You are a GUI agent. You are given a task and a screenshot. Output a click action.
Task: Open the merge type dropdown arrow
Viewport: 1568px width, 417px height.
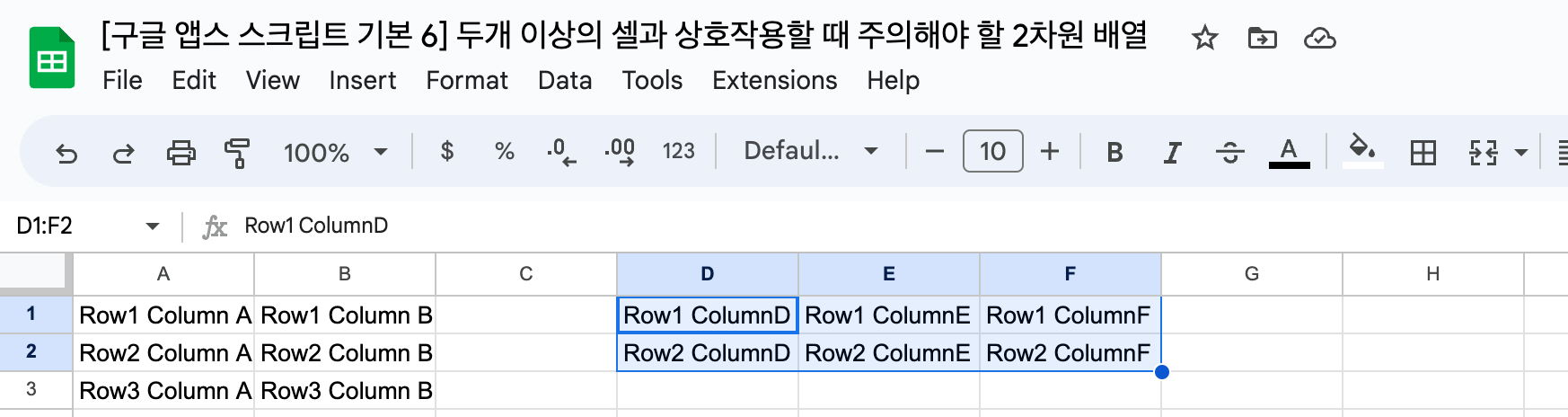(x=1520, y=153)
